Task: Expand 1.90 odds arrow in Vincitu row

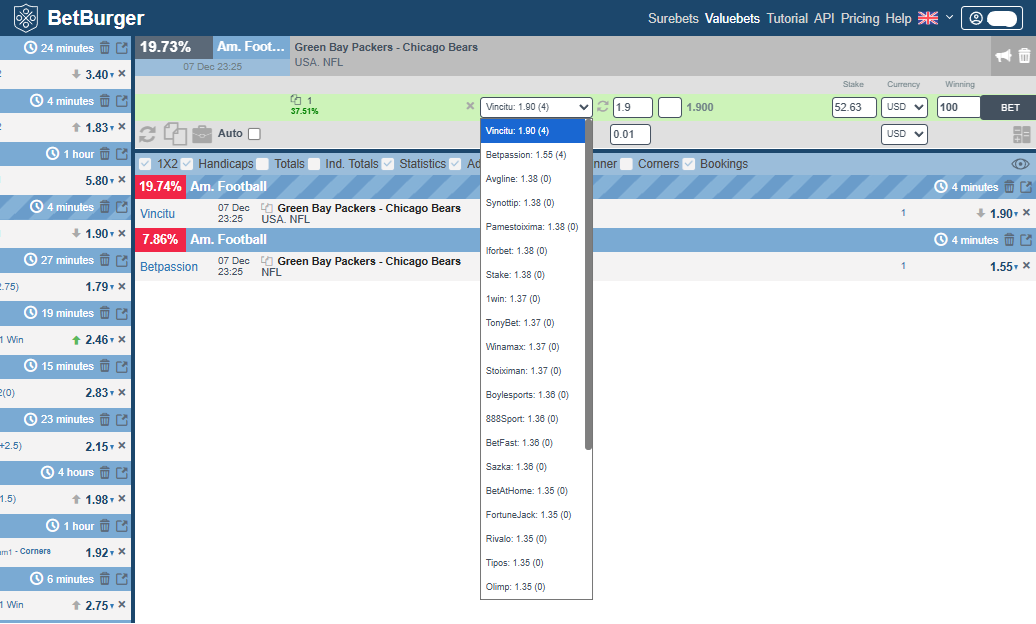Action: tap(1017, 214)
